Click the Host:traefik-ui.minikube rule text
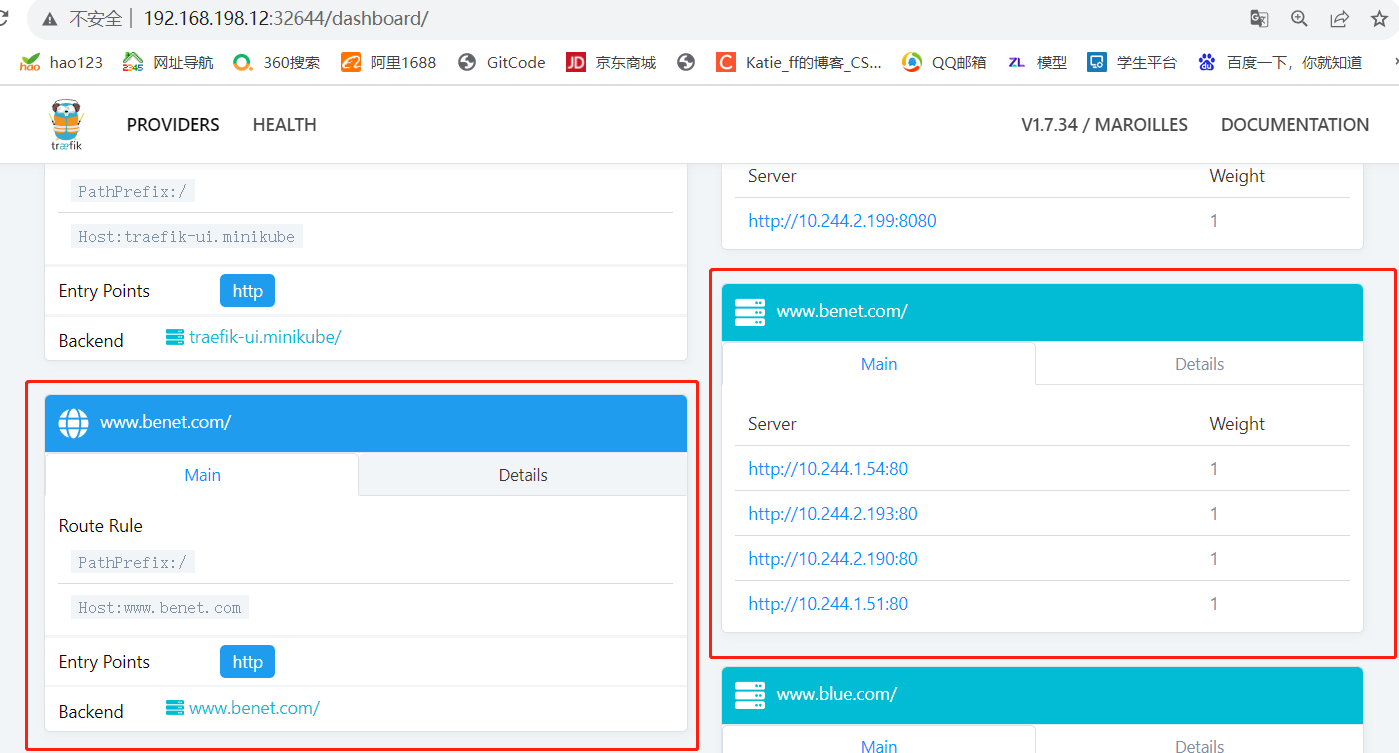1399x753 pixels. tap(187, 237)
